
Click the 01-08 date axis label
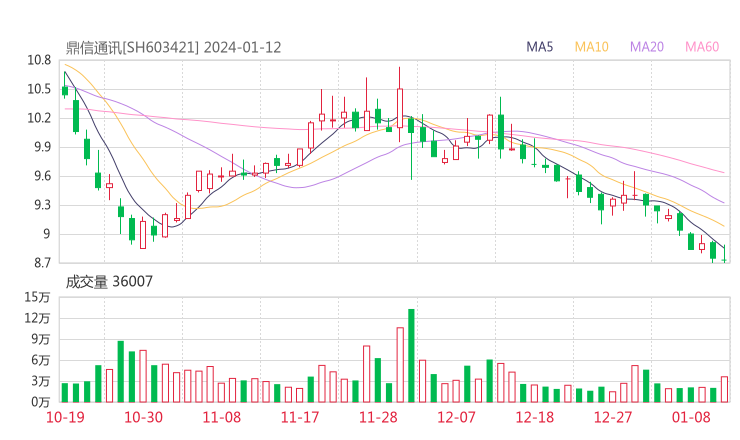(691, 417)
